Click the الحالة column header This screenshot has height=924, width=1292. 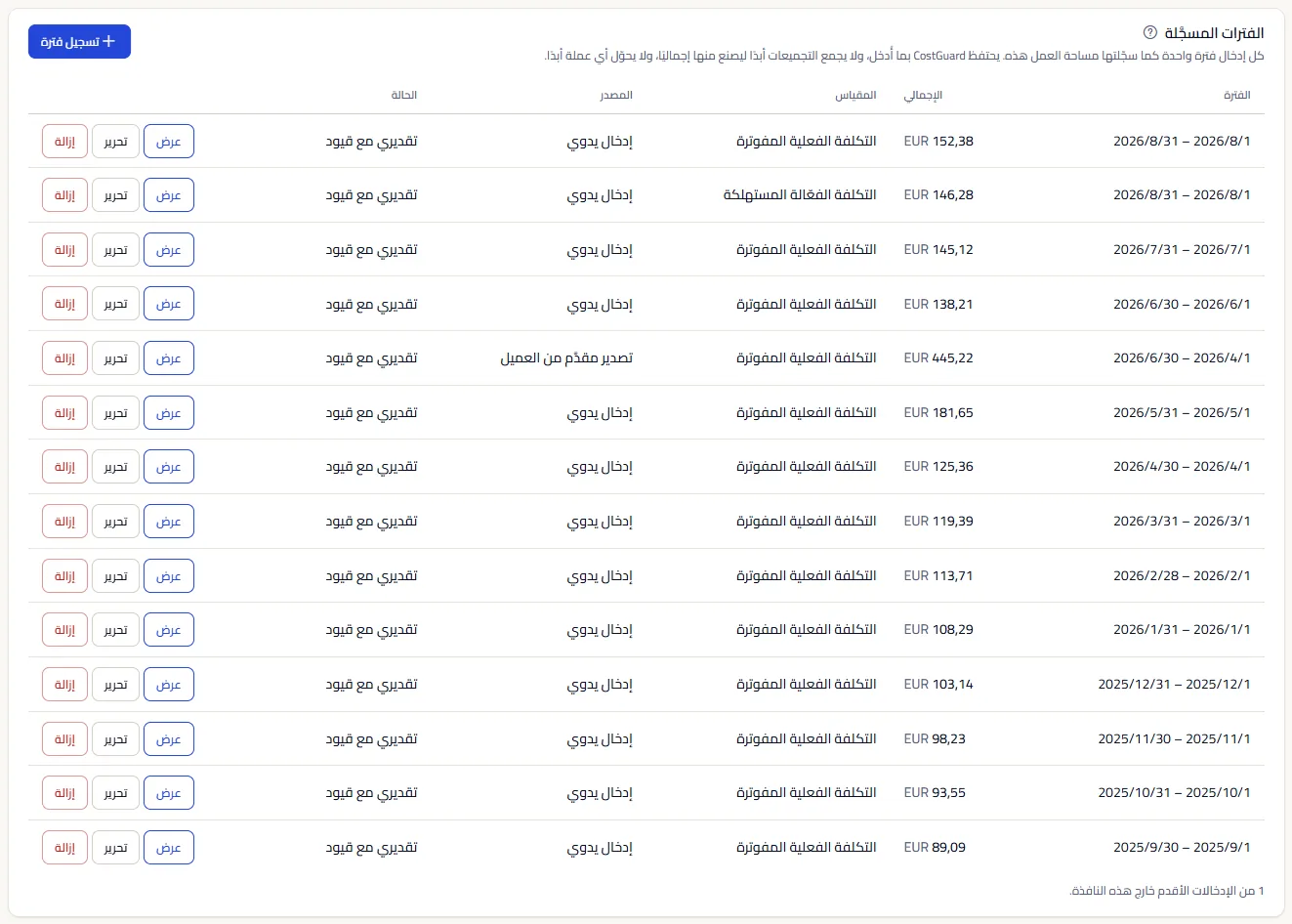404,95
